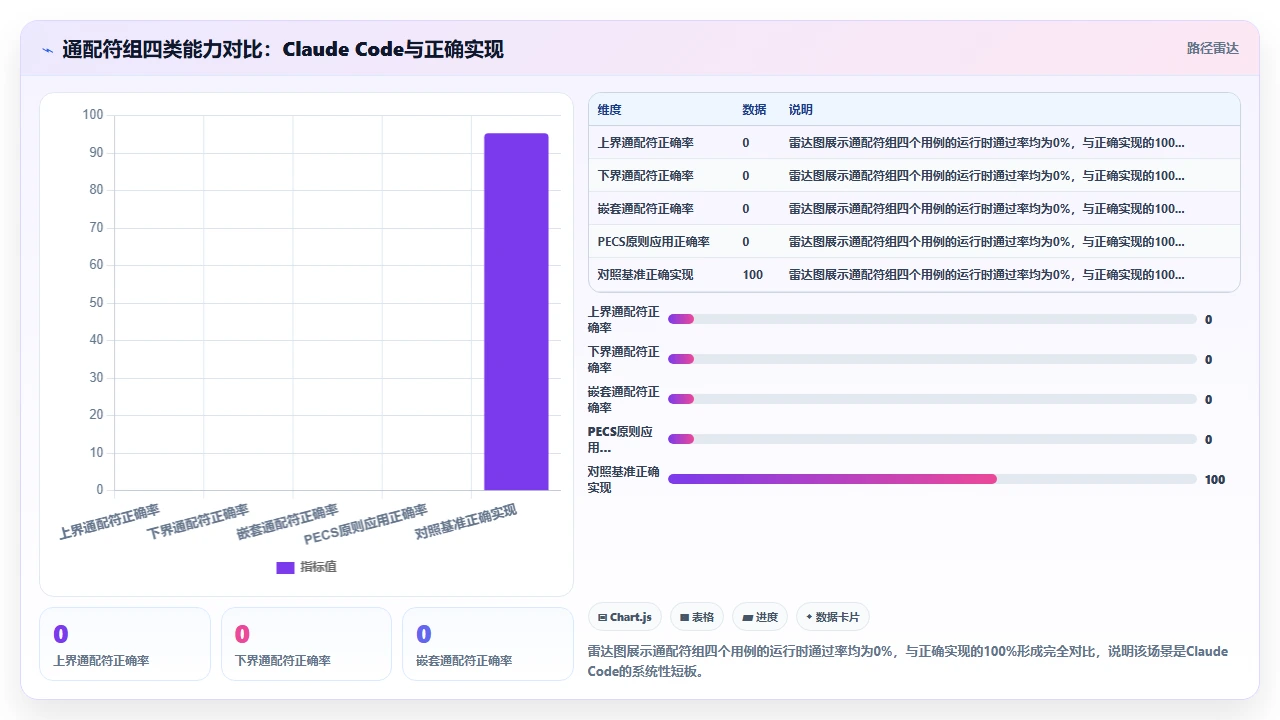The width and height of the screenshot is (1280, 720).
Task: Click the summary paragraph about 雷达图
Action: tap(908, 661)
